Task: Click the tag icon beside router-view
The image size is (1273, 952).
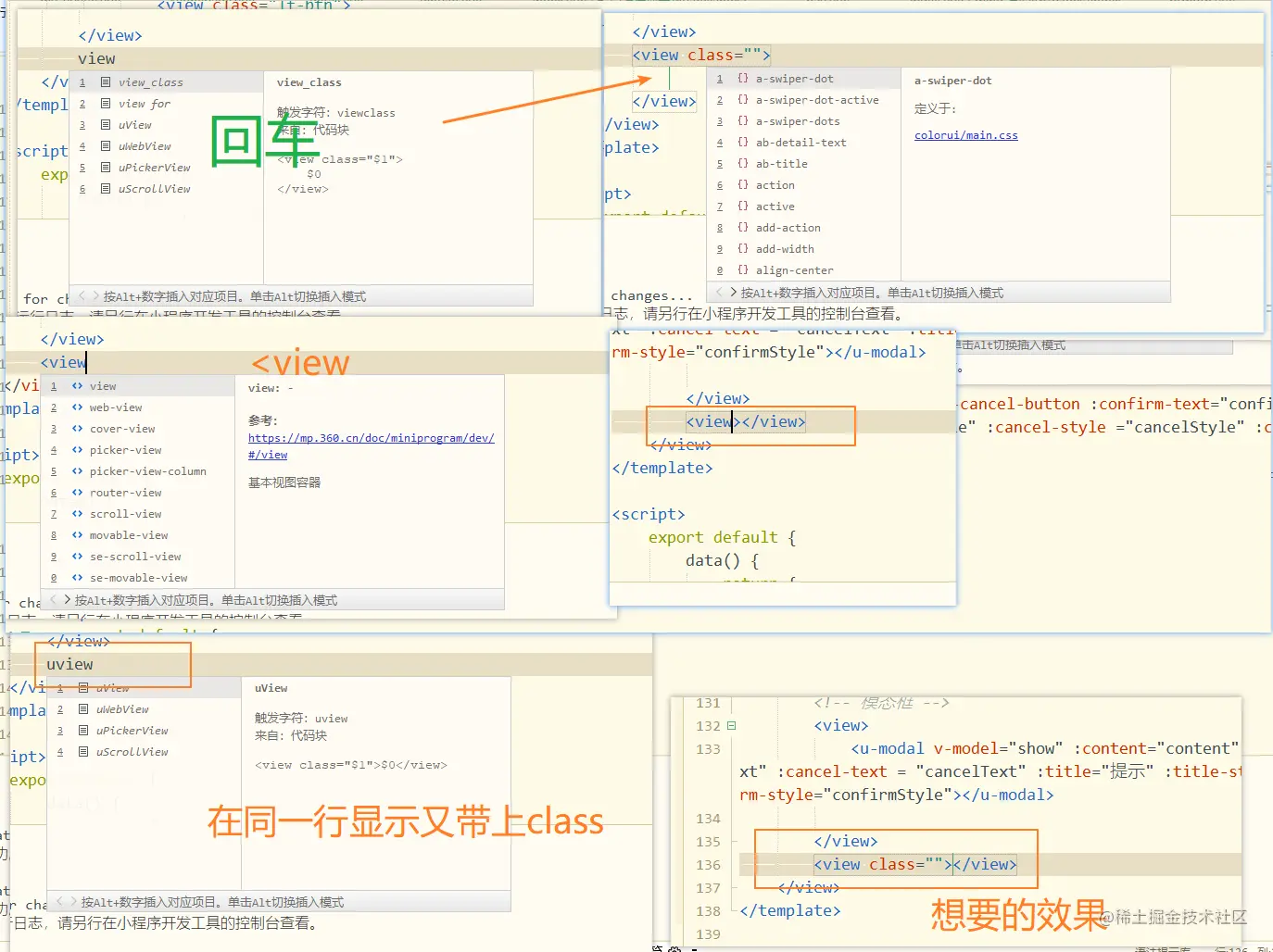Action: point(78,493)
